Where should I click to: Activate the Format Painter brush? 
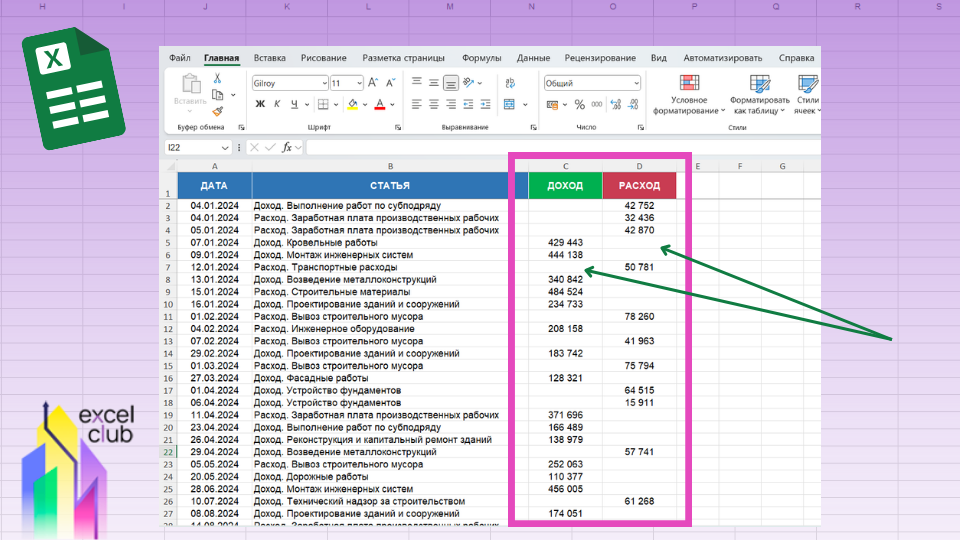[217, 111]
